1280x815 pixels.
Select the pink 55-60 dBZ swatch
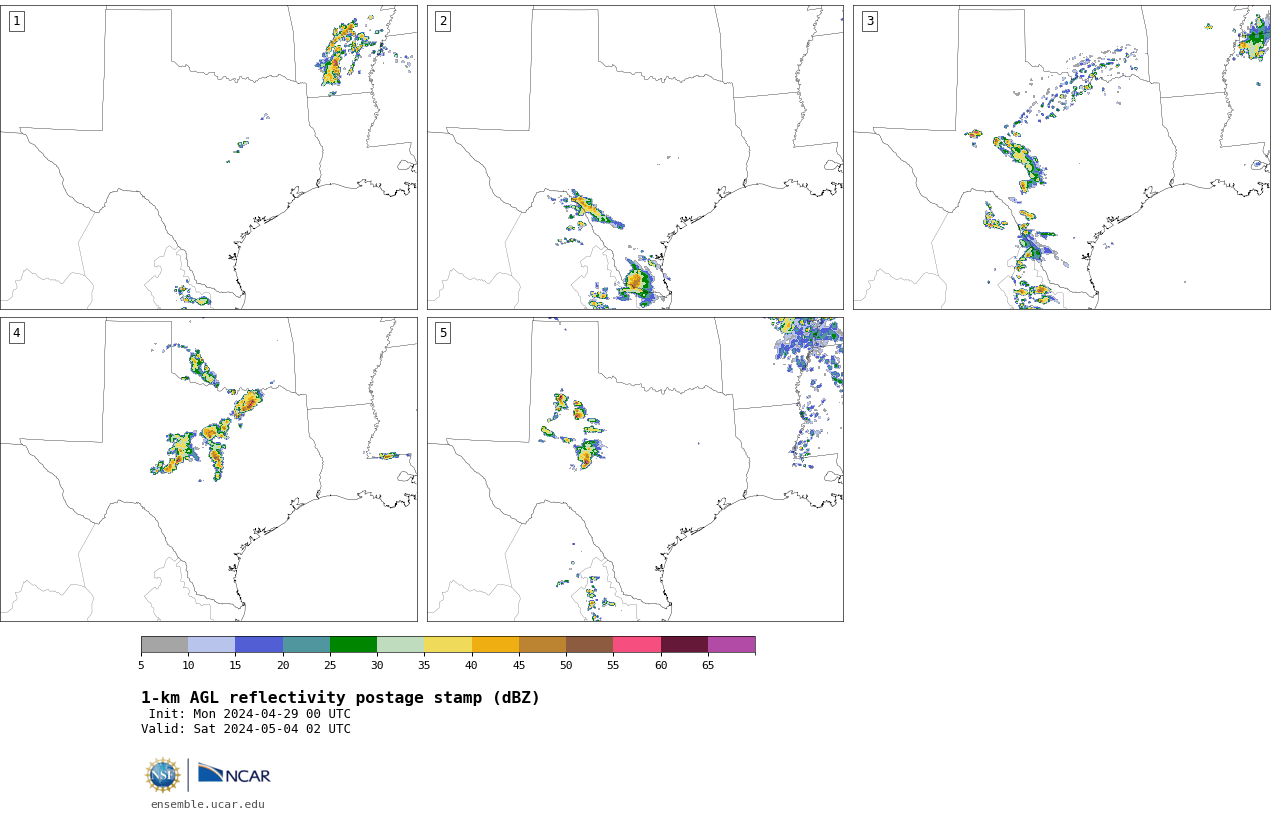(x=637, y=644)
